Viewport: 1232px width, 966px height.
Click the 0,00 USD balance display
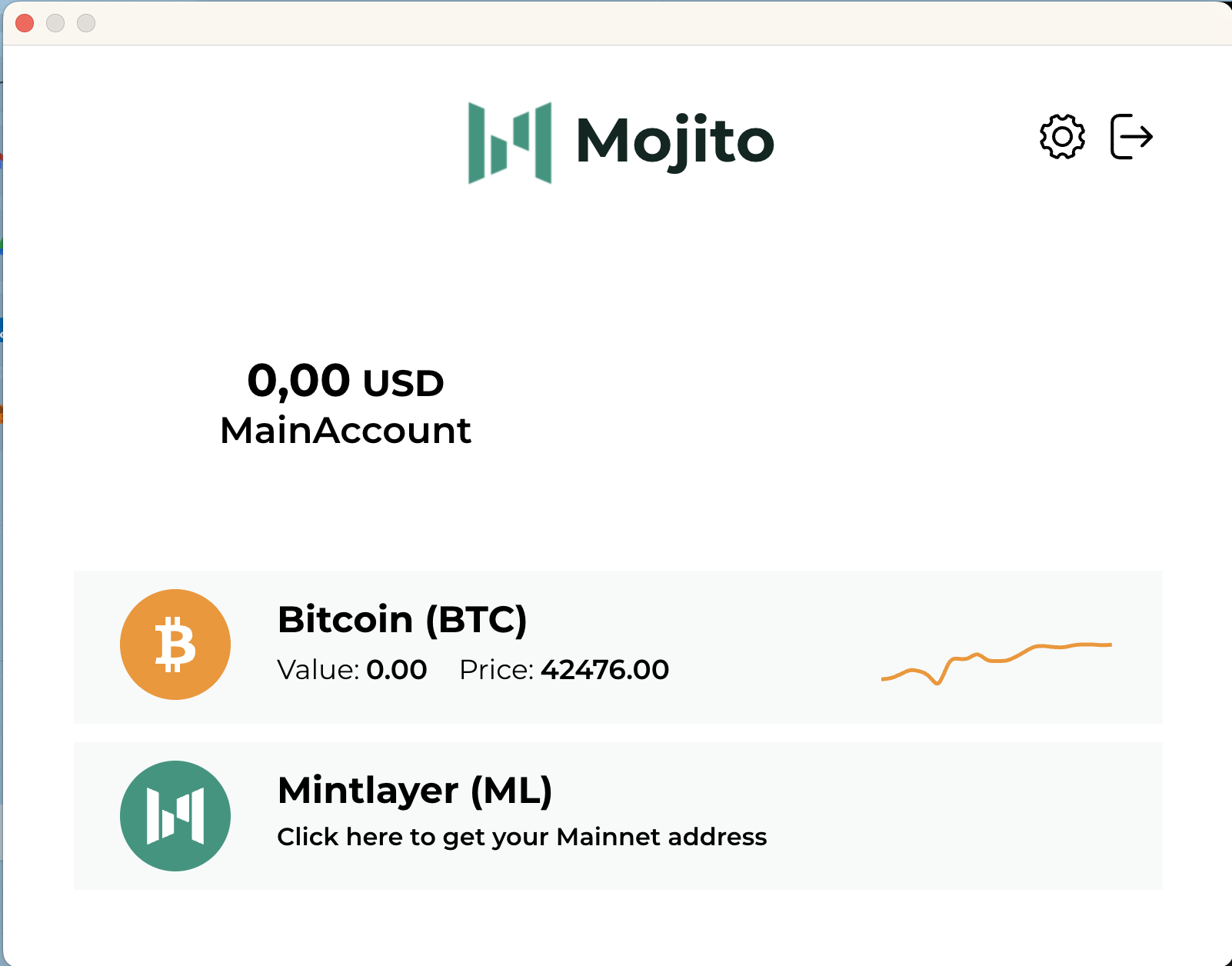point(346,381)
